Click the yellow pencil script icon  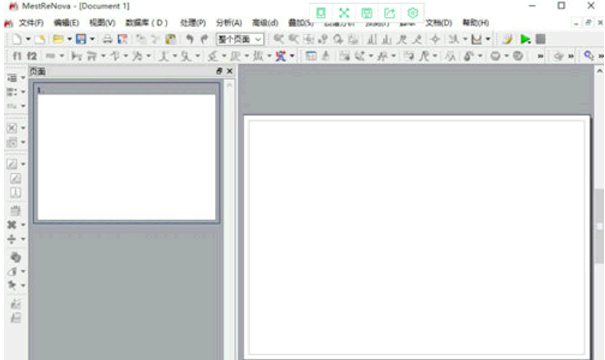tap(508, 39)
